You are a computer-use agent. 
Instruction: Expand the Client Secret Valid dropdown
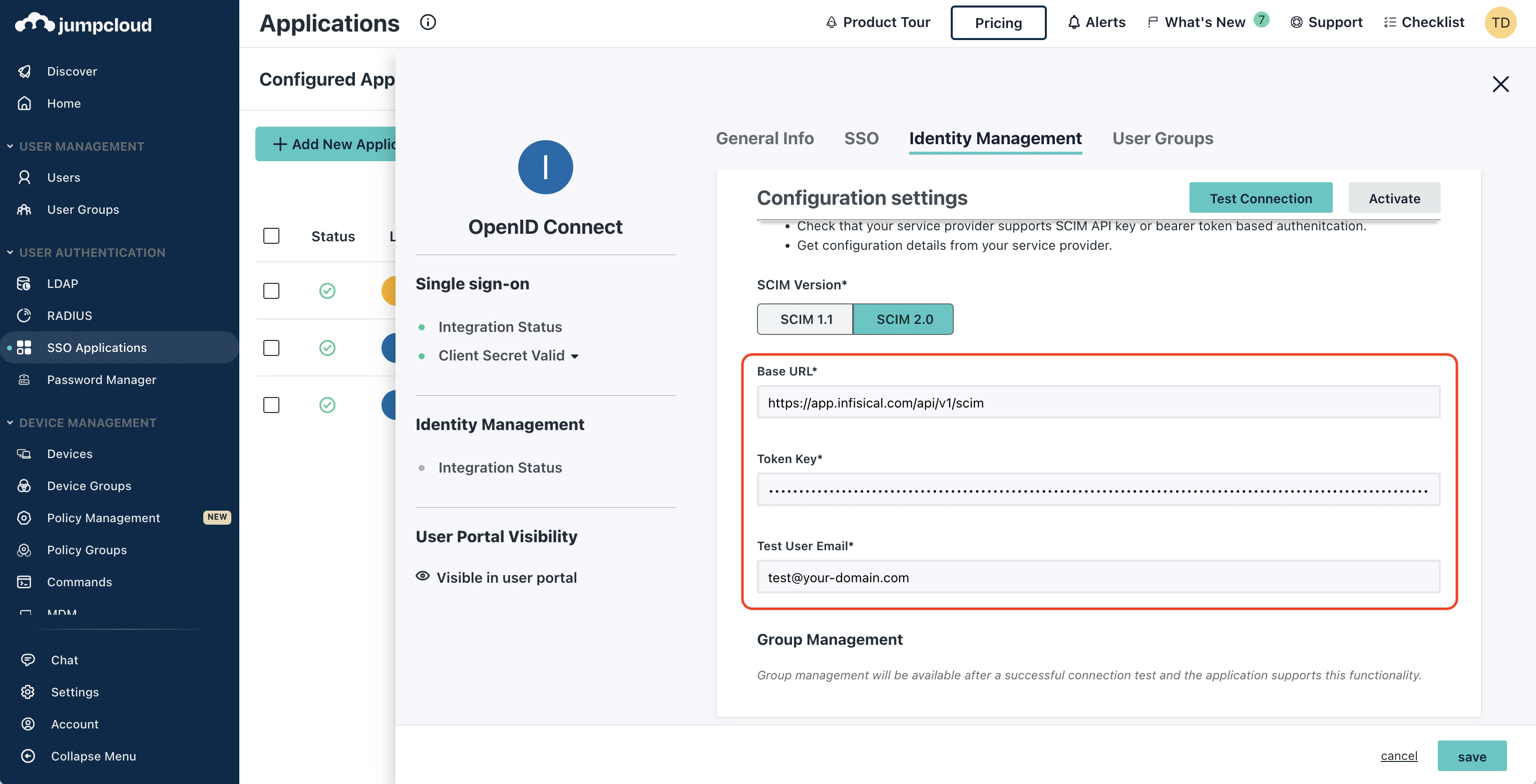575,356
